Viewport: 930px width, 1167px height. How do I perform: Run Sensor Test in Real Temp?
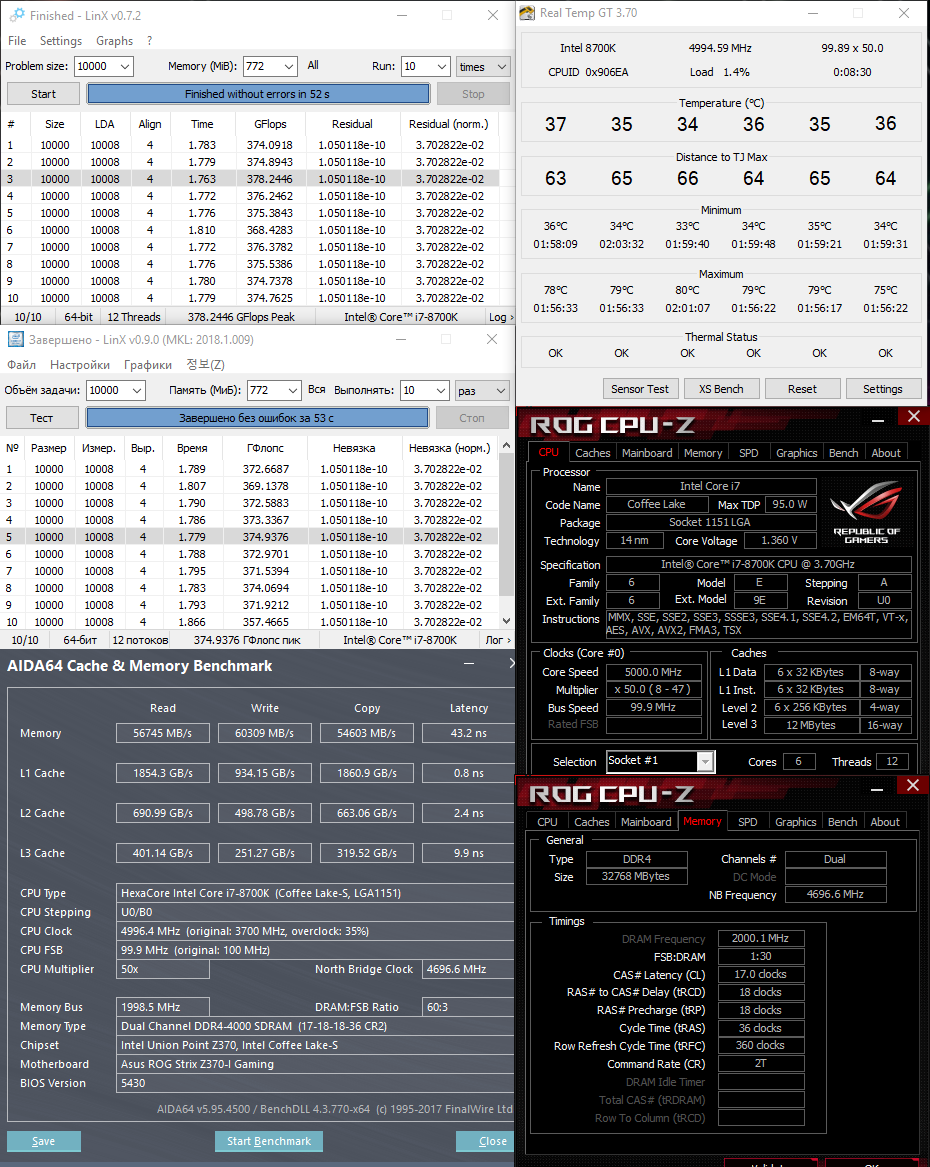(x=640, y=389)
